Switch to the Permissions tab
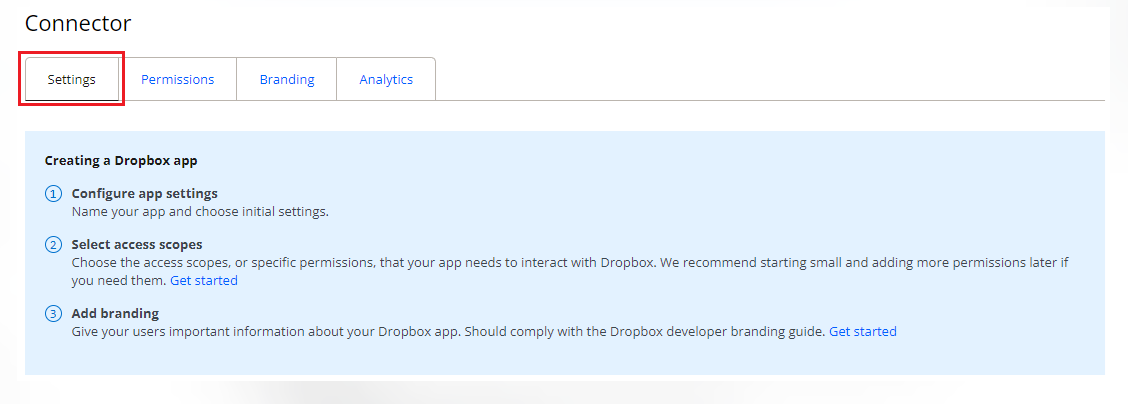This screenshot has width=1128, height=404. click(177, 80)
